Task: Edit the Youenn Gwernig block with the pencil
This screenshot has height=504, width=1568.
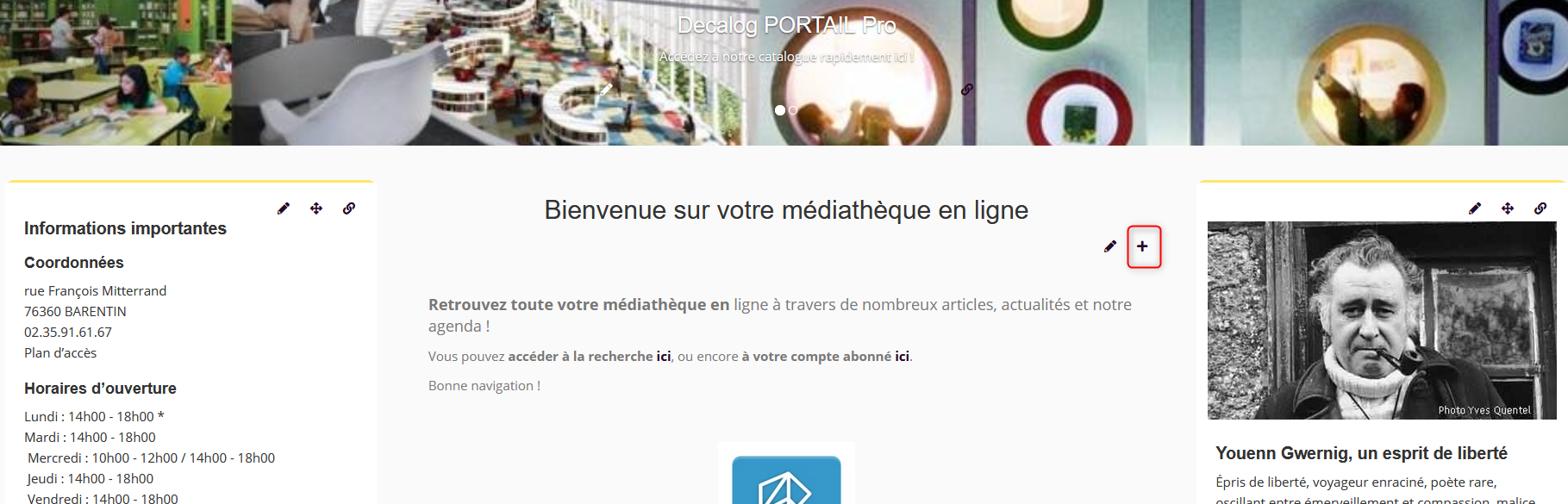Action: [1475, 208]
